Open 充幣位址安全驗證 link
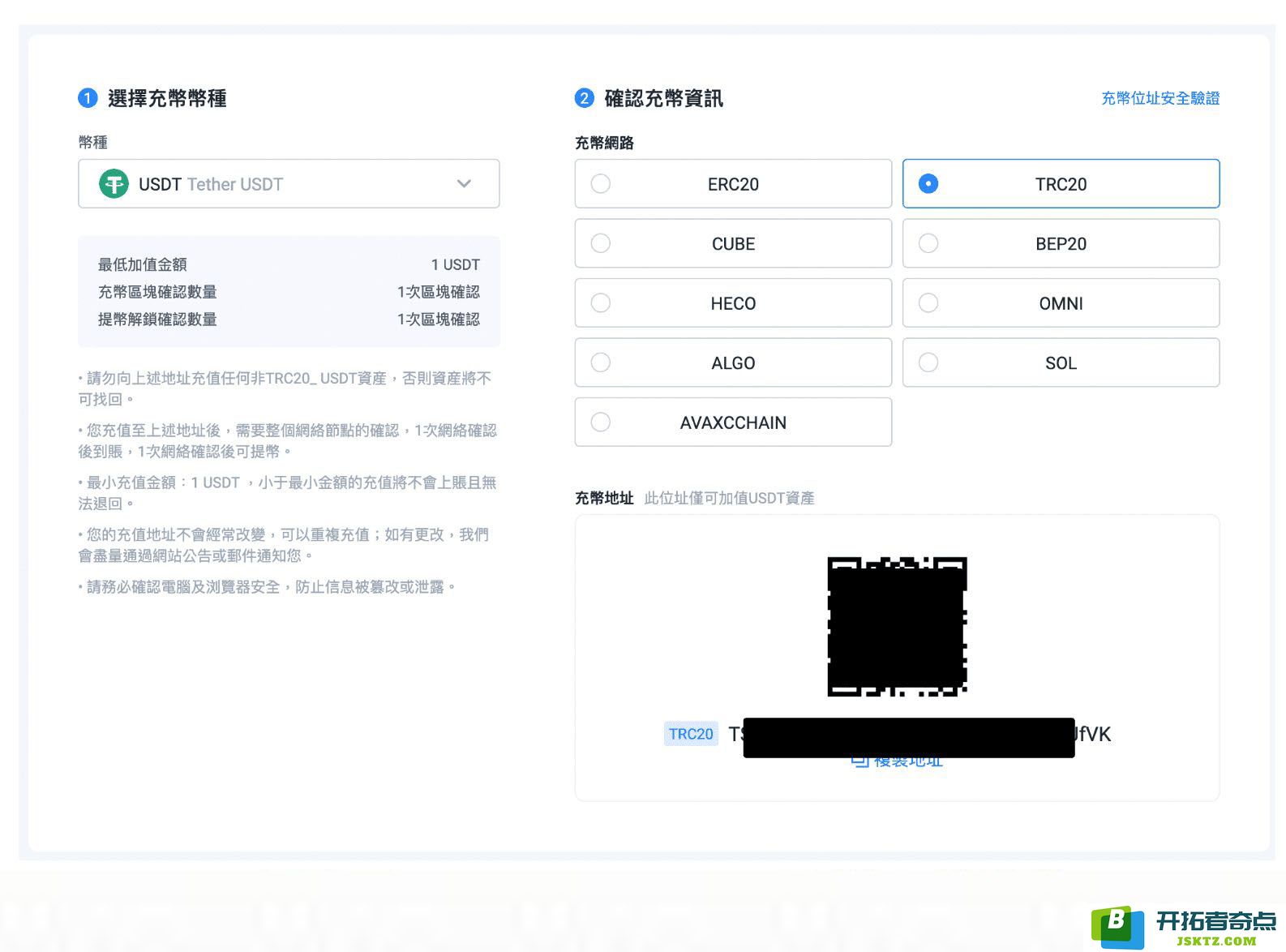Viewport: 1286px width, 952px height. coord(1160,98)
